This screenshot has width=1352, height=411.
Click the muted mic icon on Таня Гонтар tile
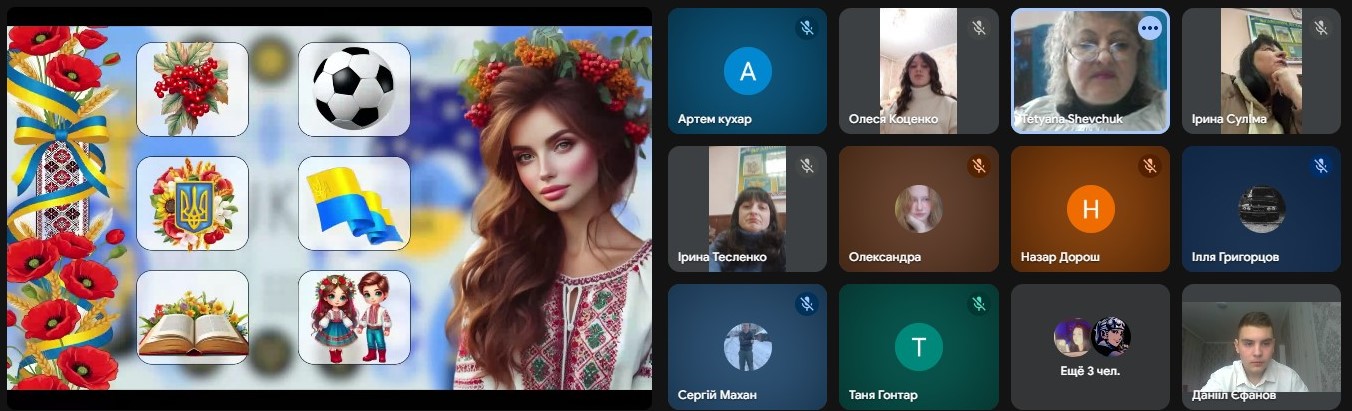(978, 304)
